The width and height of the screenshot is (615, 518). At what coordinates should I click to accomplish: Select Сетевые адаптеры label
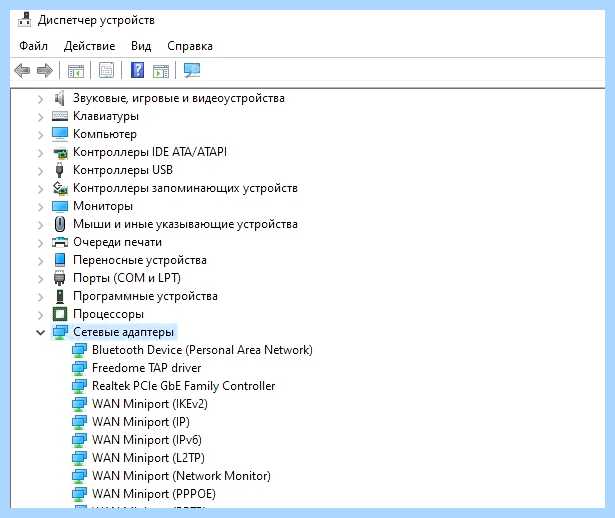pyautogui.click(x=123, y=332)
